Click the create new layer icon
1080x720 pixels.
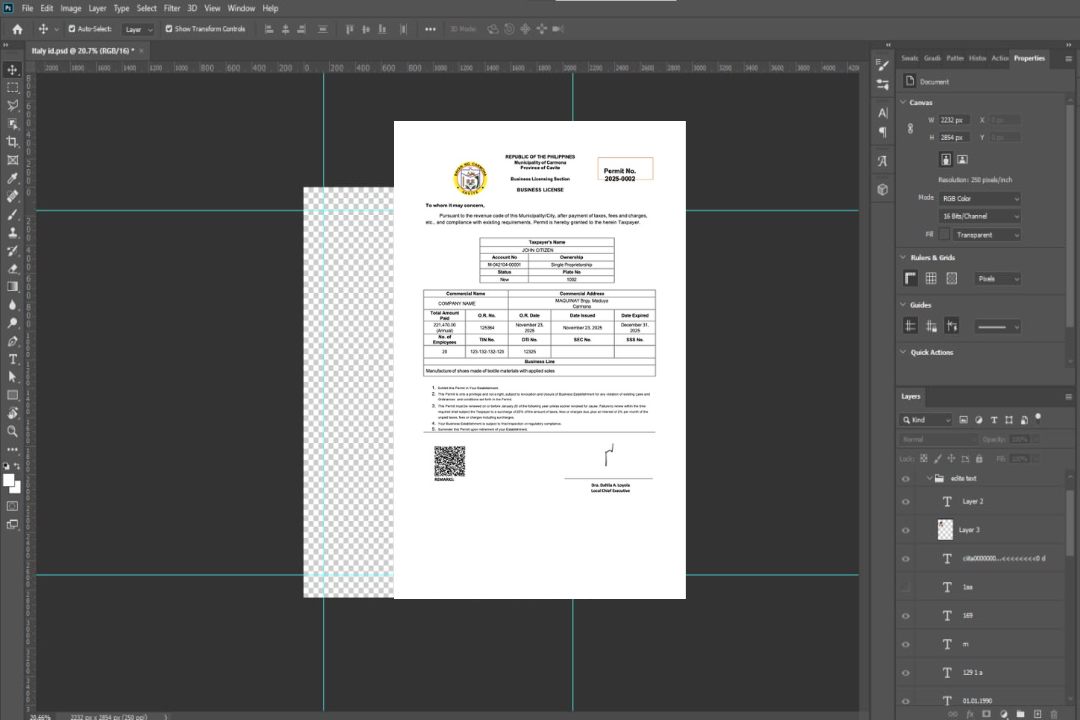[1037, 714]
